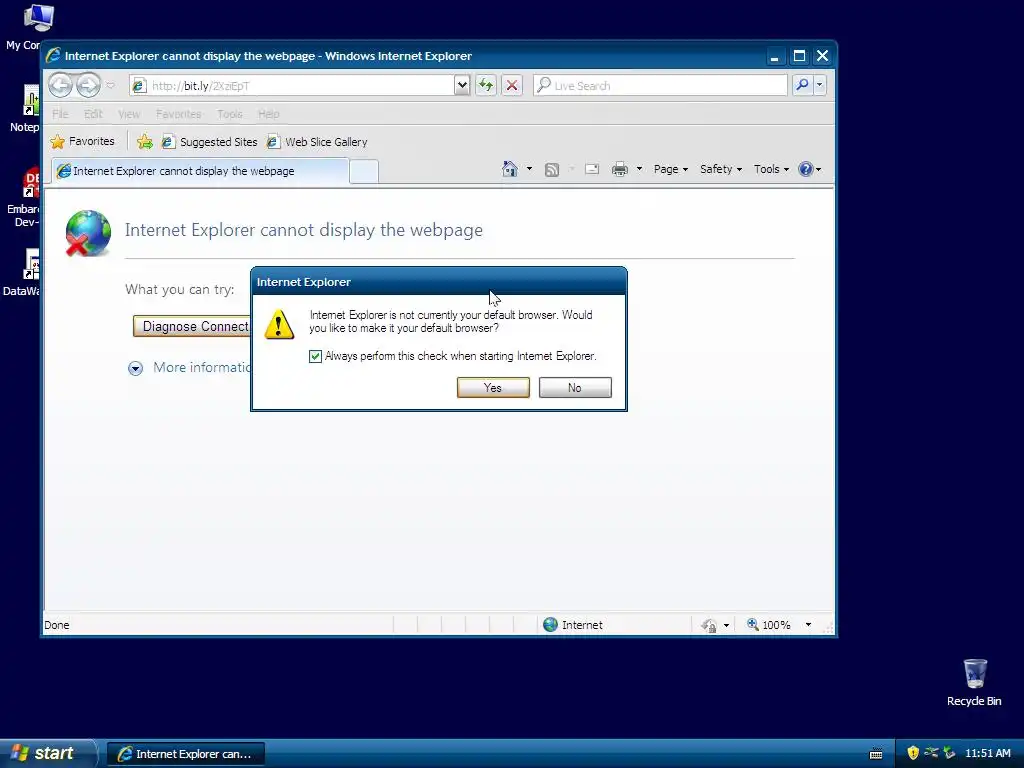Click the Search magnifier button
The height and width of the screenshot is (768, 1024).
(x=802, y=85)
